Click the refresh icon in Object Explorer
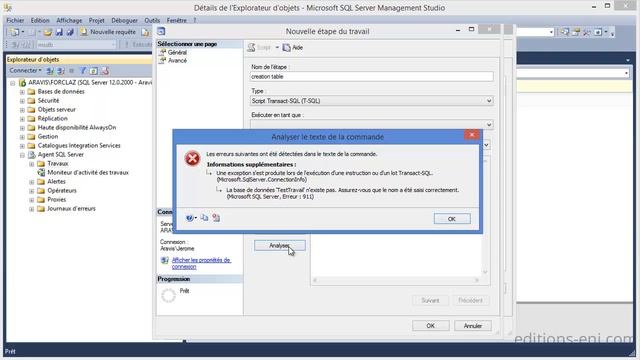Viewport: 640px width, 360px height. [94, 71]
